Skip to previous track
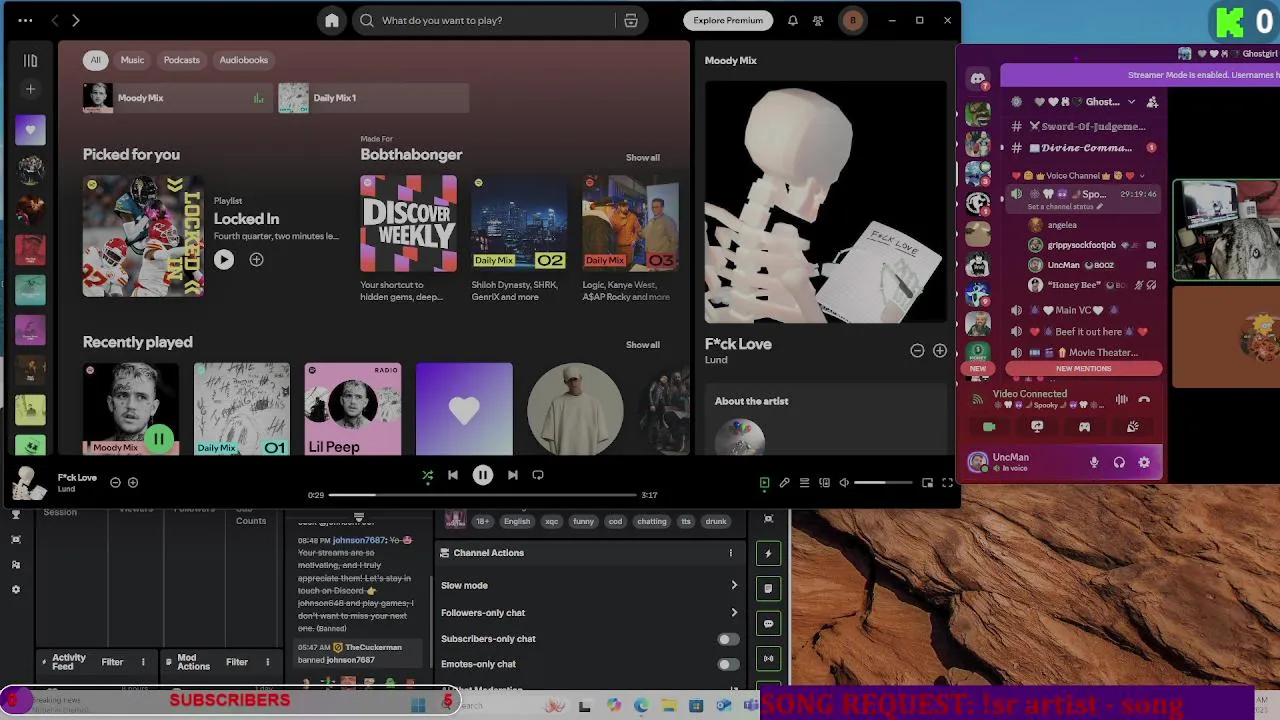The height and width of the screenshot is (720, 1280). pyautogui.click(x=453, y=475)
